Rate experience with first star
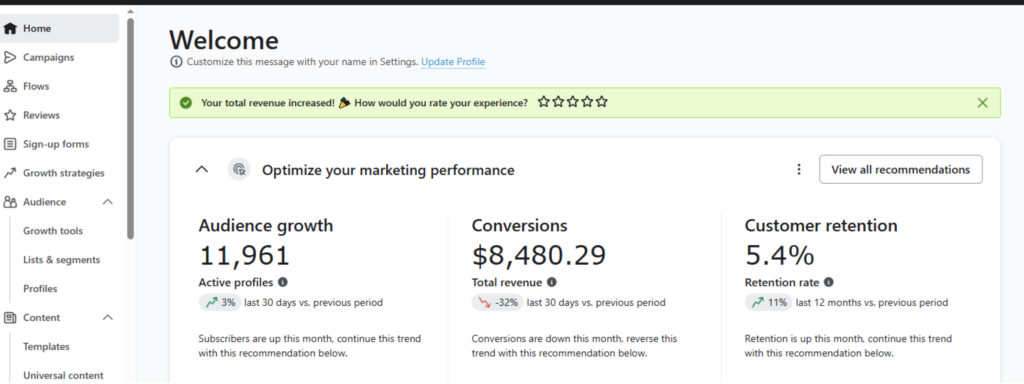 point(543,102)
